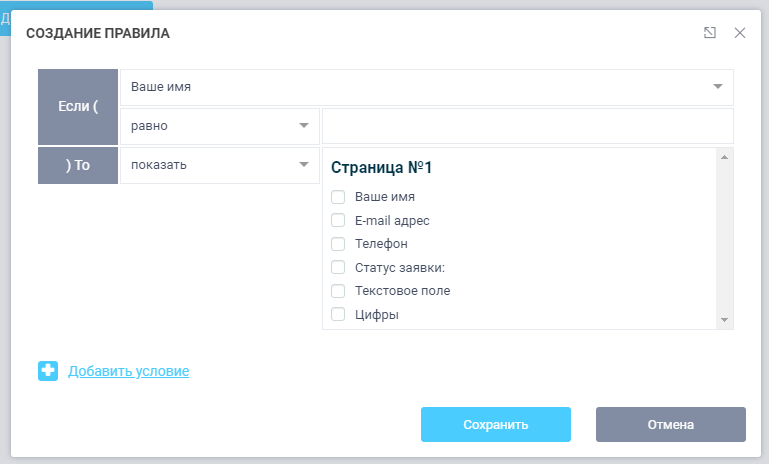Toggle the "Статус заявки:" checkbox
Viewport: 769px width, 464px height.
click(x=338, y=267)
